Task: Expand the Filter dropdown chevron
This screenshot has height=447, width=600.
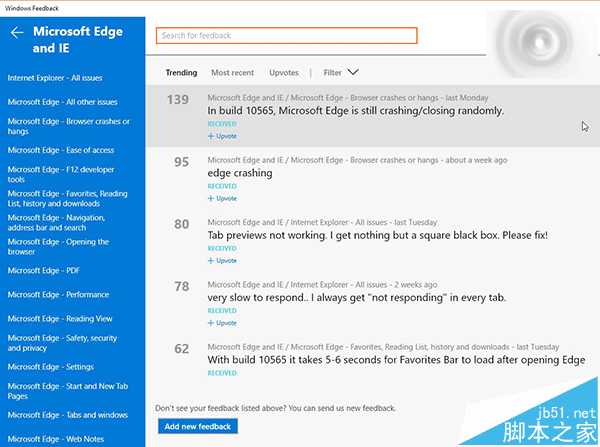Action: (352, 72)
